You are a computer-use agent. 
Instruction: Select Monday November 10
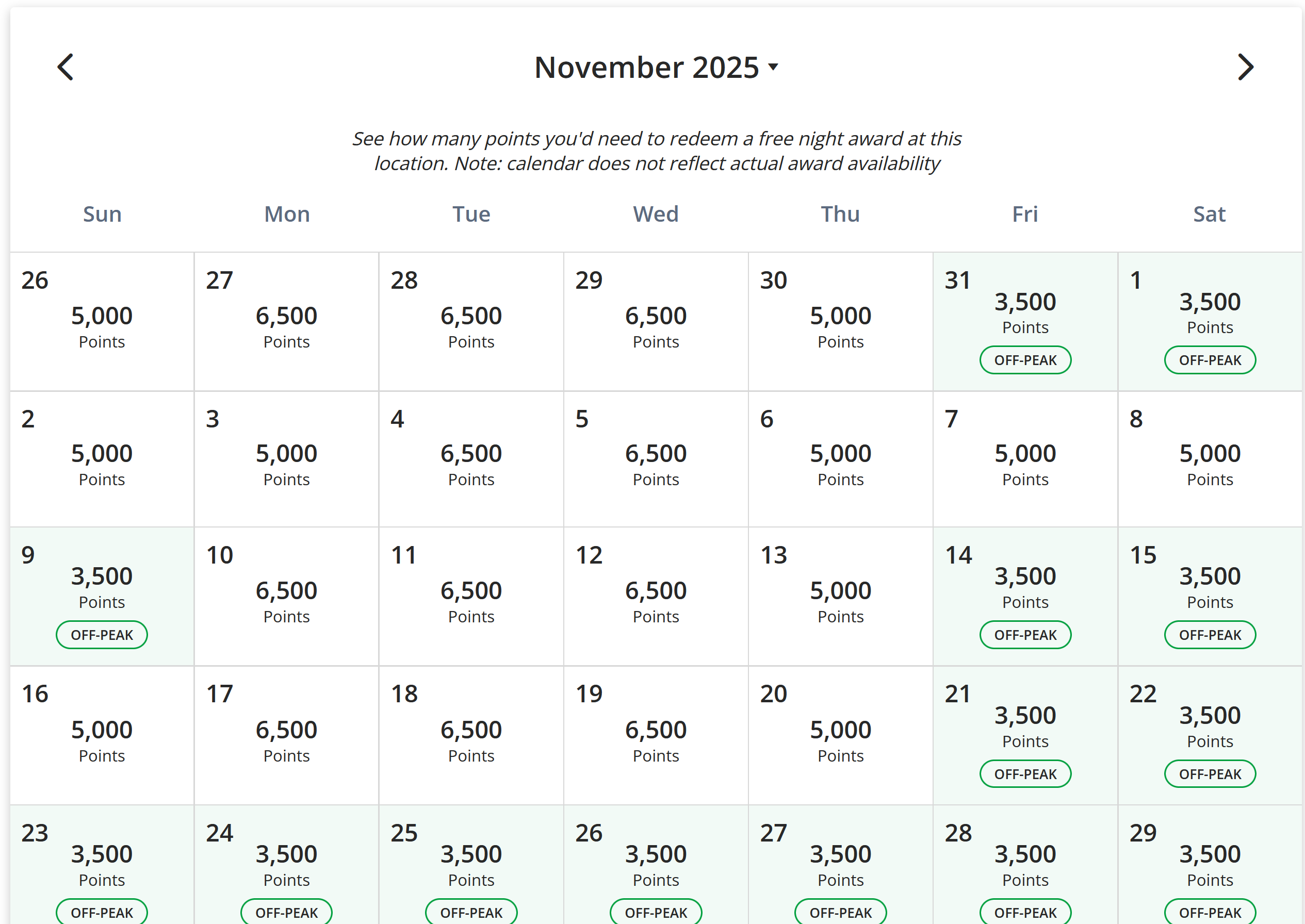point(286,595)
